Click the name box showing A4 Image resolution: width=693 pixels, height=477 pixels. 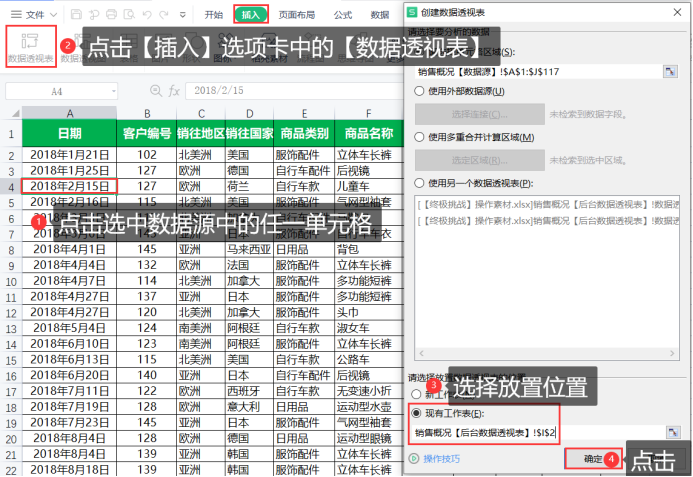[x=57, y=92]
